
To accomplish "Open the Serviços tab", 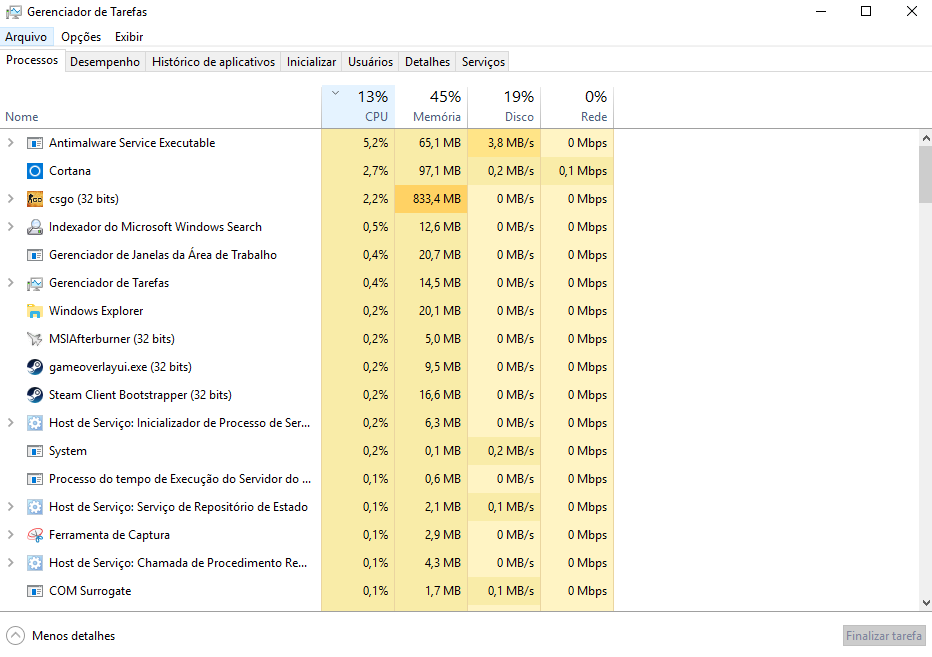I will tap(483, 62).
